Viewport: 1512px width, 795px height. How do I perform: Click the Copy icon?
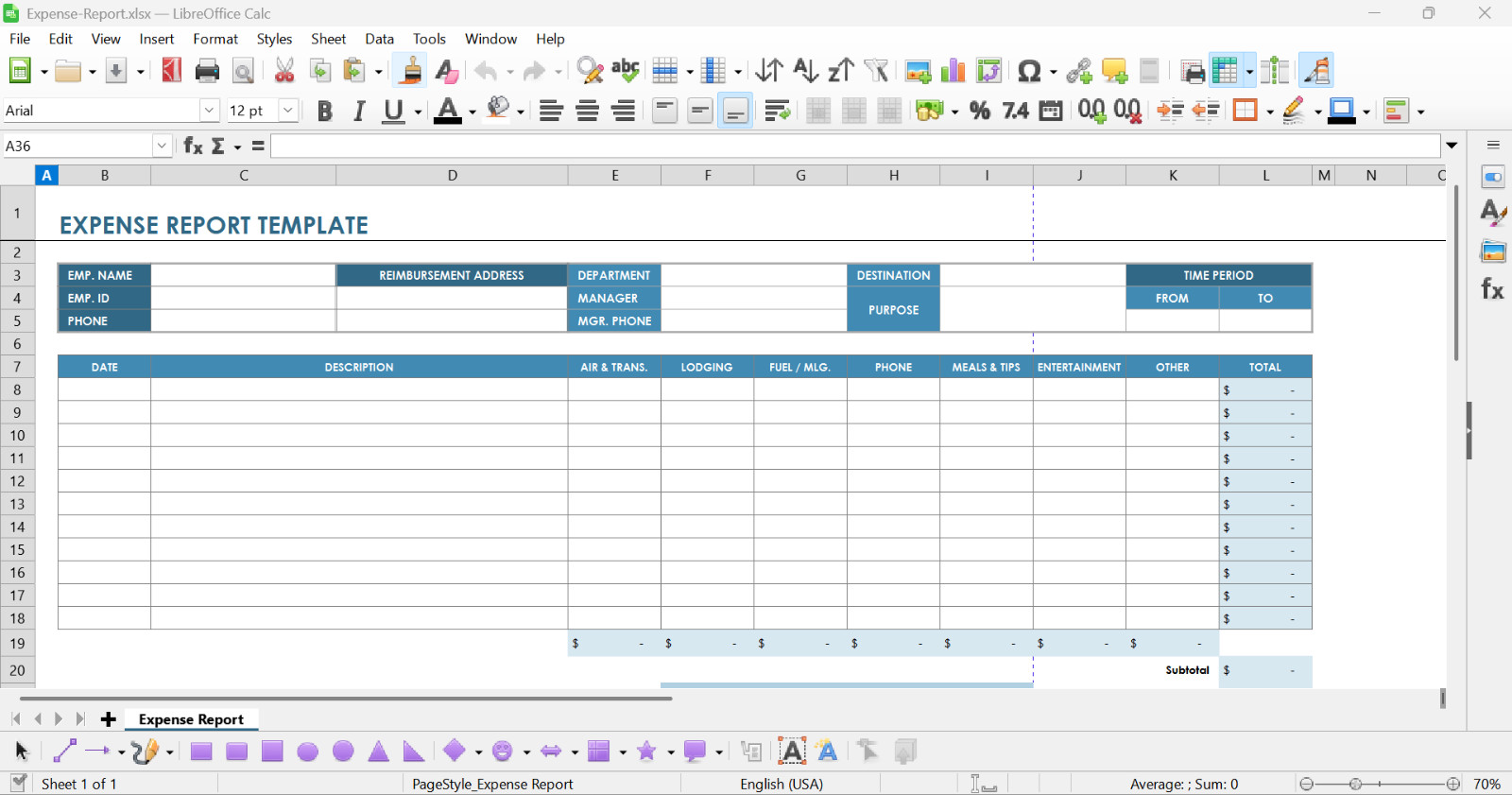pos(320,71)
